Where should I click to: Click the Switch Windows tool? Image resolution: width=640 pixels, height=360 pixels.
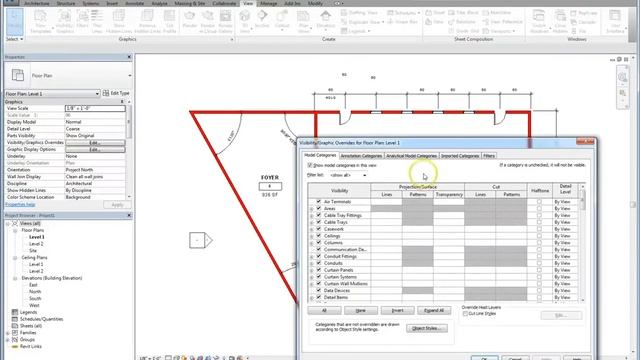point(539,21)
